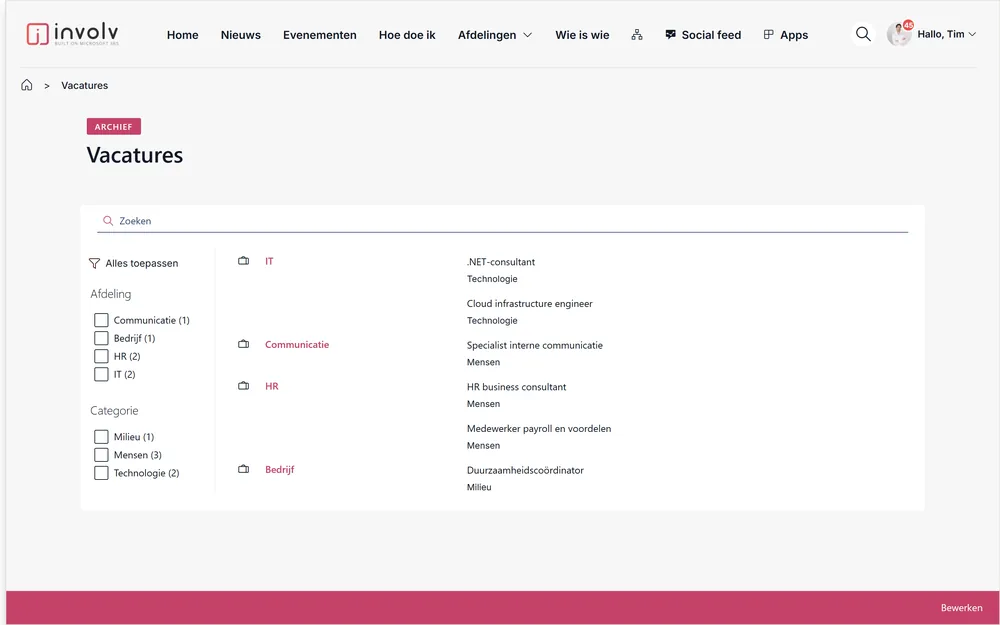Open the Evenementen menu item

point(320,35)
